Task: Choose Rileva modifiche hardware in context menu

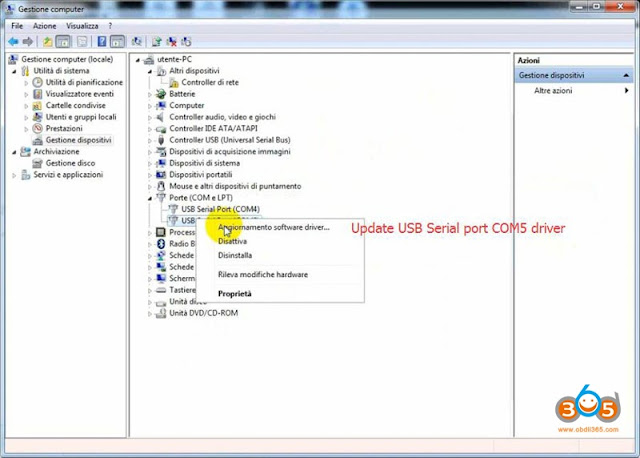Action: [x=263, y=275]
